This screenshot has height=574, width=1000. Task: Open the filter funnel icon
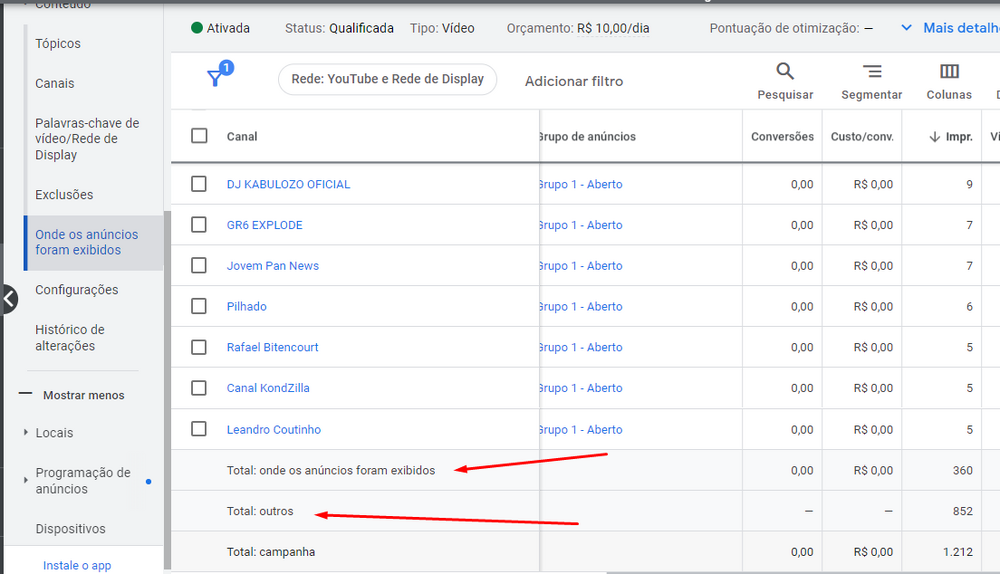[x=216, y=78]
